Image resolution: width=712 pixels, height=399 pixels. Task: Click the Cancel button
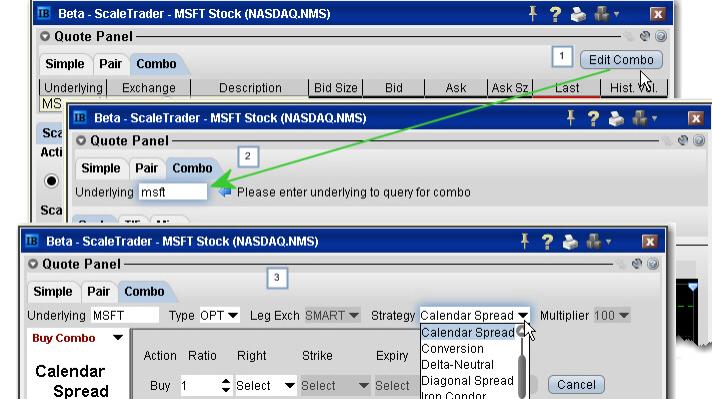point(576,384)
